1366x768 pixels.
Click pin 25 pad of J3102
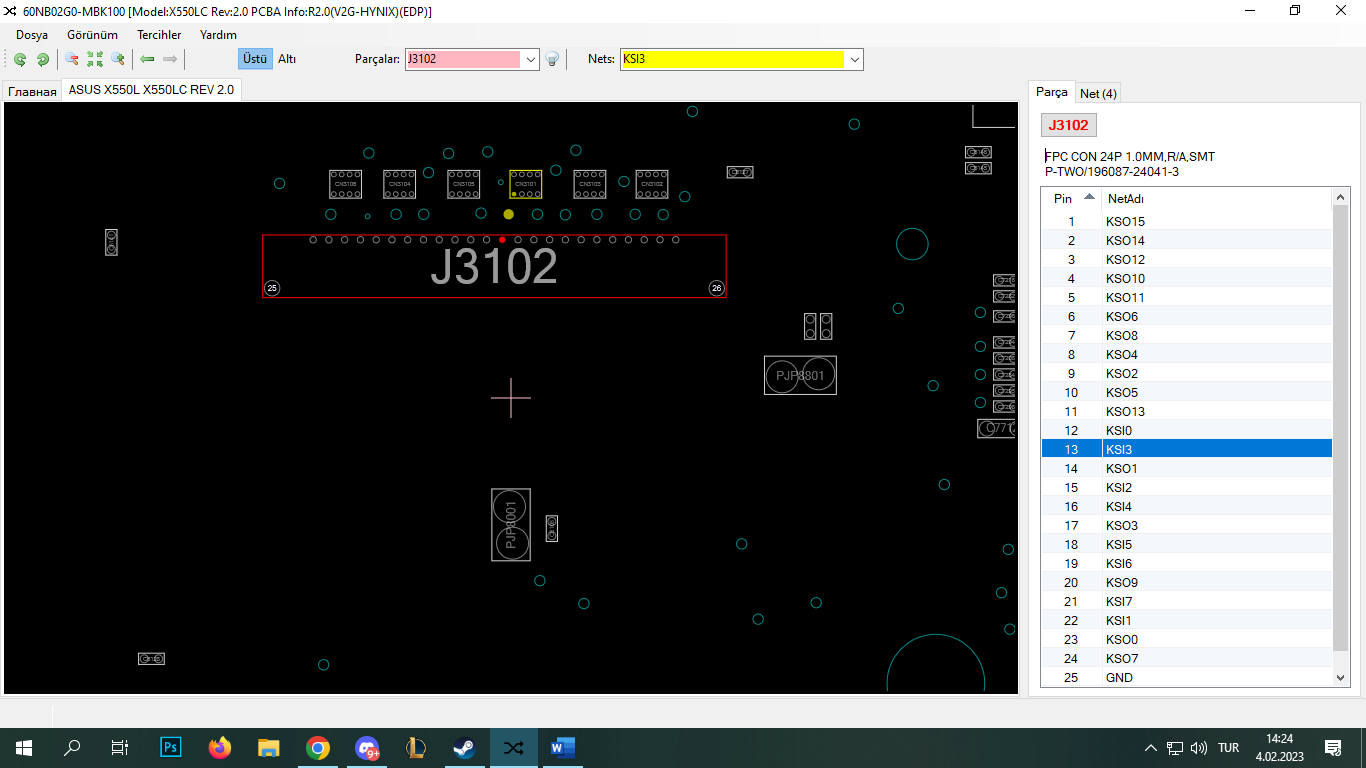point(272,288)
